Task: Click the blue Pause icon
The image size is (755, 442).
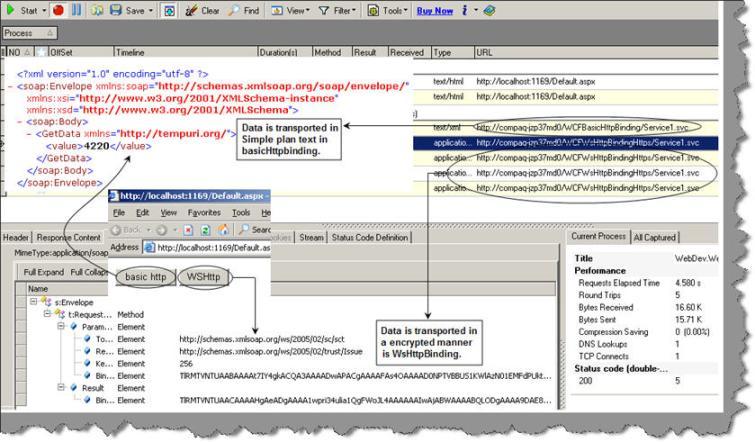Action: click(x=77, y=10)
